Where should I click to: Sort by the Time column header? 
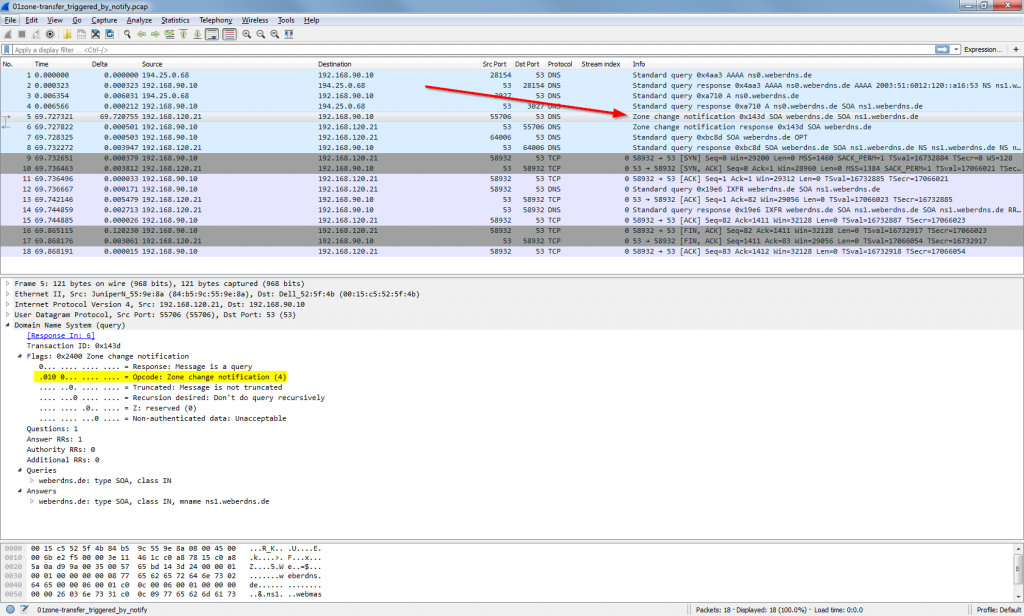[61, 64]
